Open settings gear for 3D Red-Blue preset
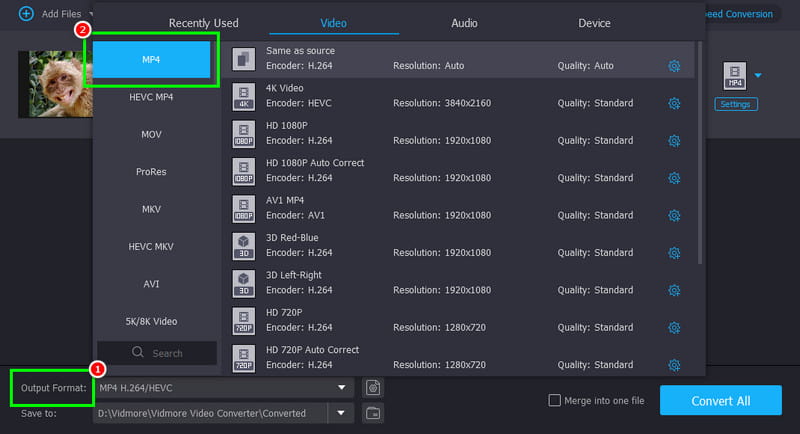 click(674, 253)
